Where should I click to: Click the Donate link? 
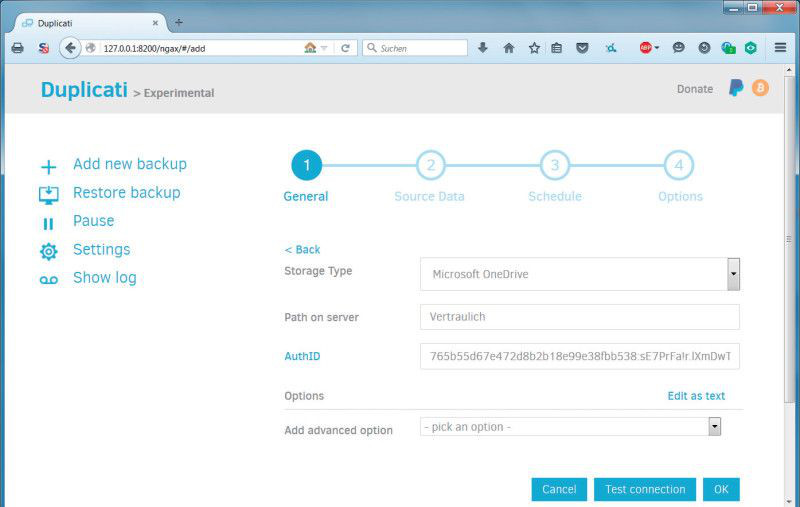tap(695, 89)
